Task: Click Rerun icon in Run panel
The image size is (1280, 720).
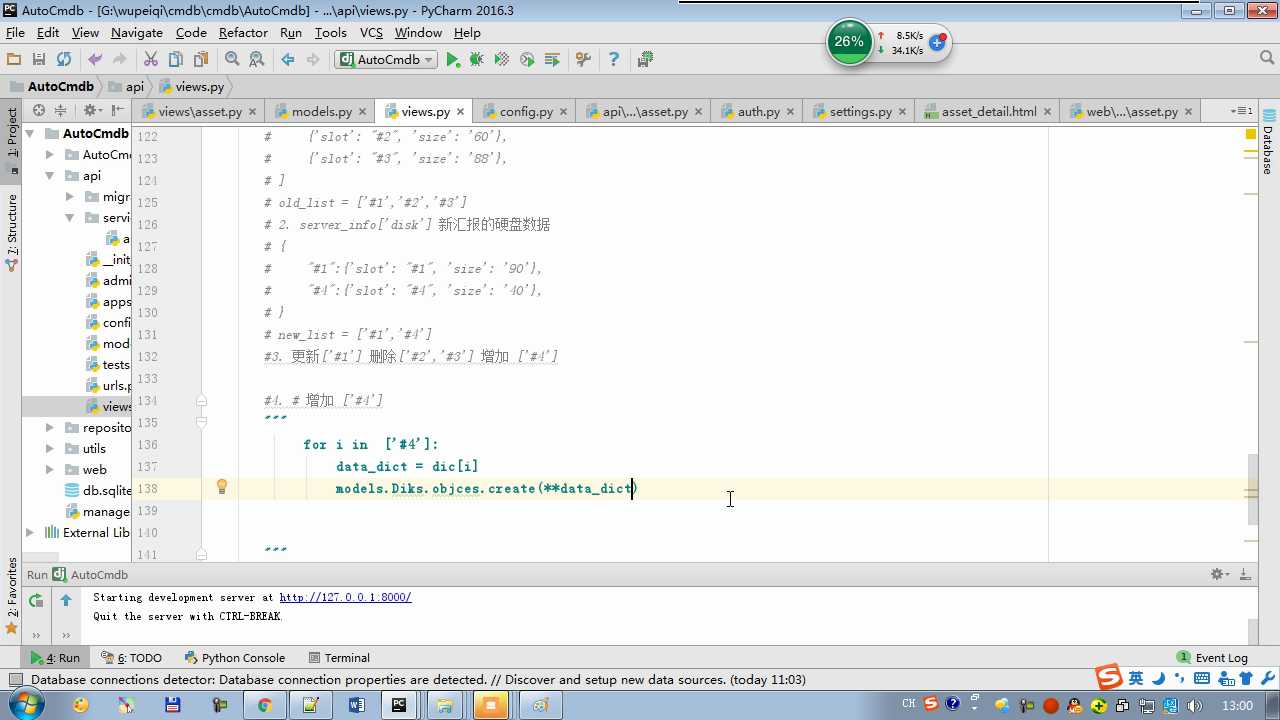Action: [36, 600]
